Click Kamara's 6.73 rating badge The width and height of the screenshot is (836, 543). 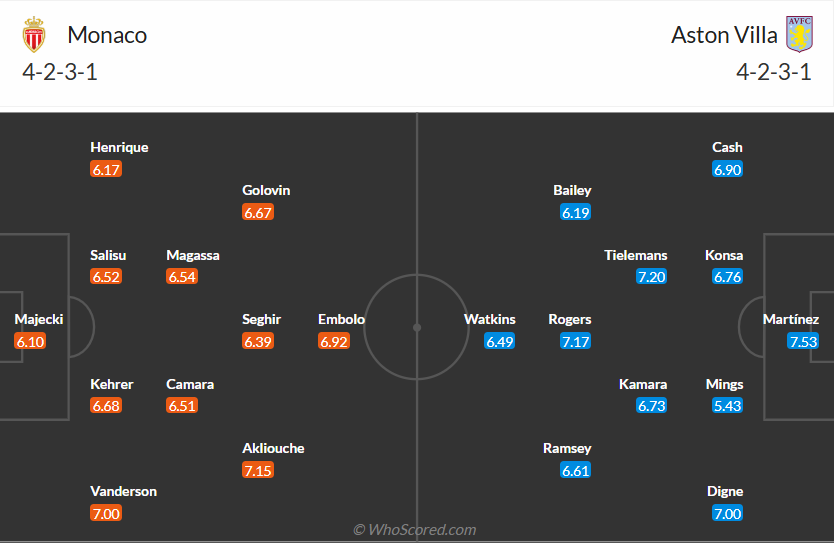click(x=651, y=406)
